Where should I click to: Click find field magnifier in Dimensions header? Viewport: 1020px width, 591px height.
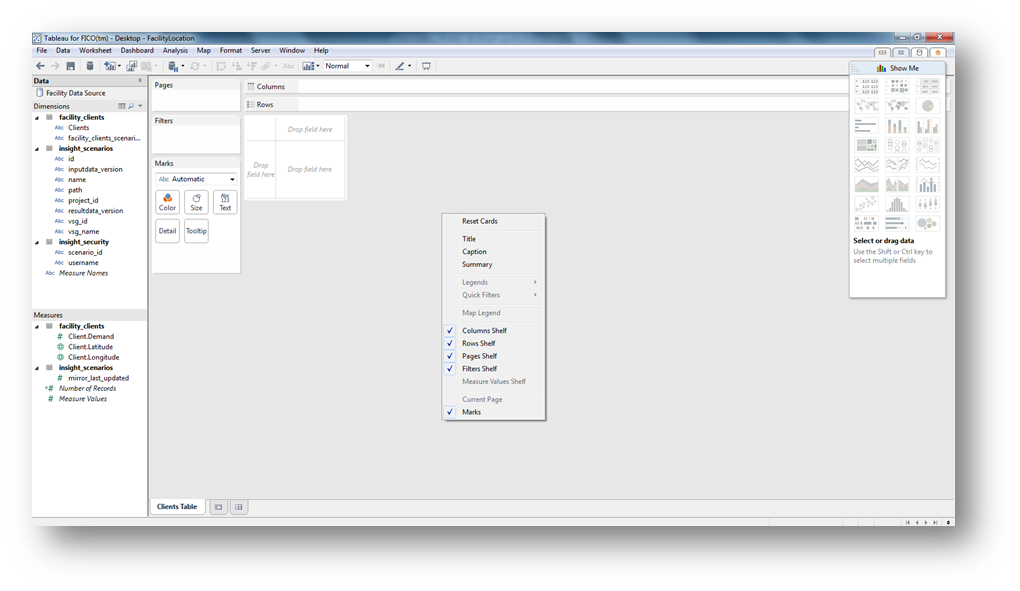[131, 106]
